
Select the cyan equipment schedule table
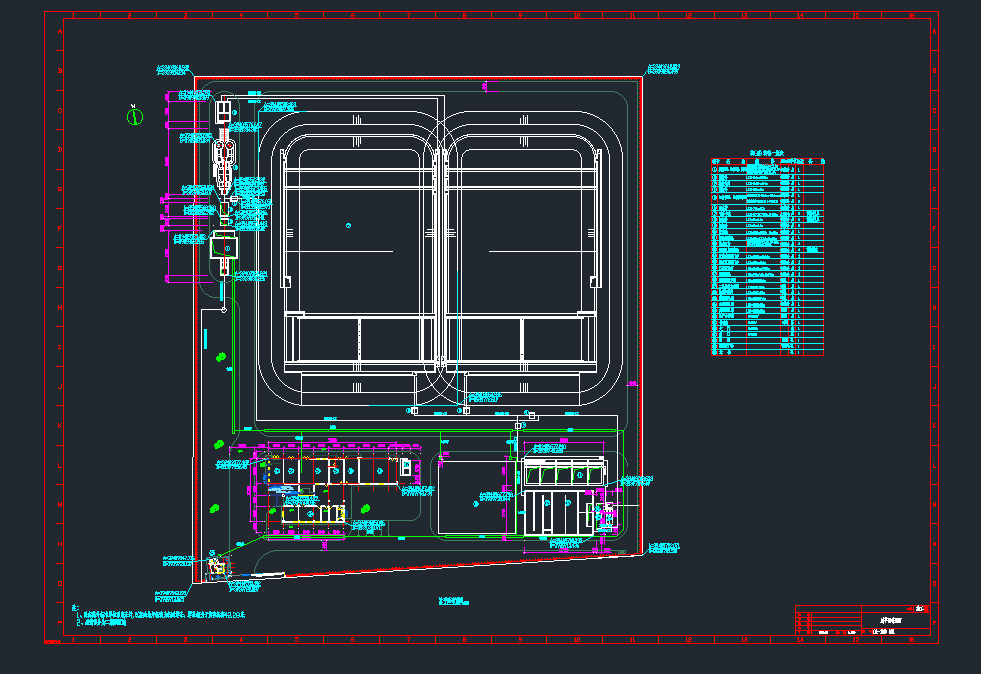[767, 257]
